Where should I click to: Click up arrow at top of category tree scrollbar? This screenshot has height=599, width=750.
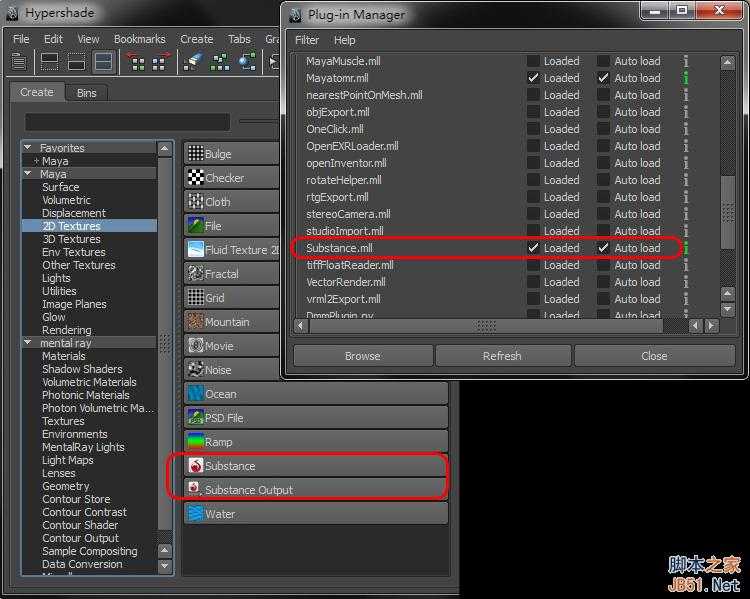(165, 149)
